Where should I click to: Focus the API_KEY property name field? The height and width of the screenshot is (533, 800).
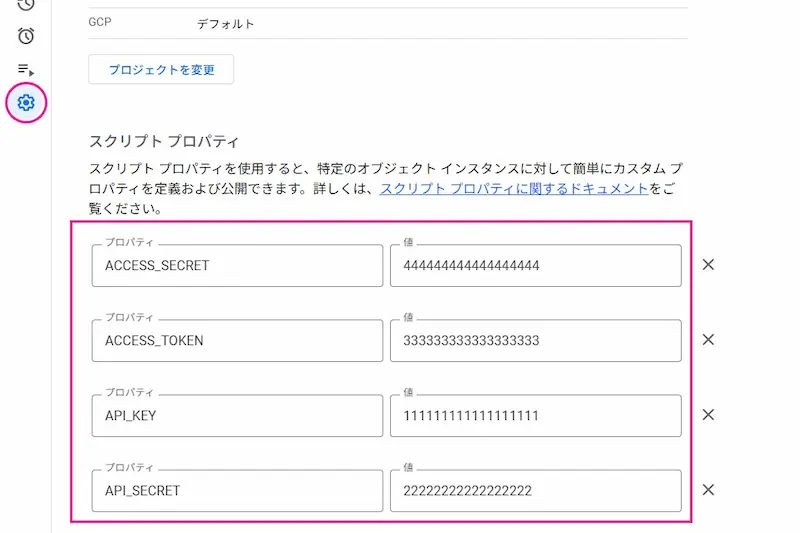(236, 416)
